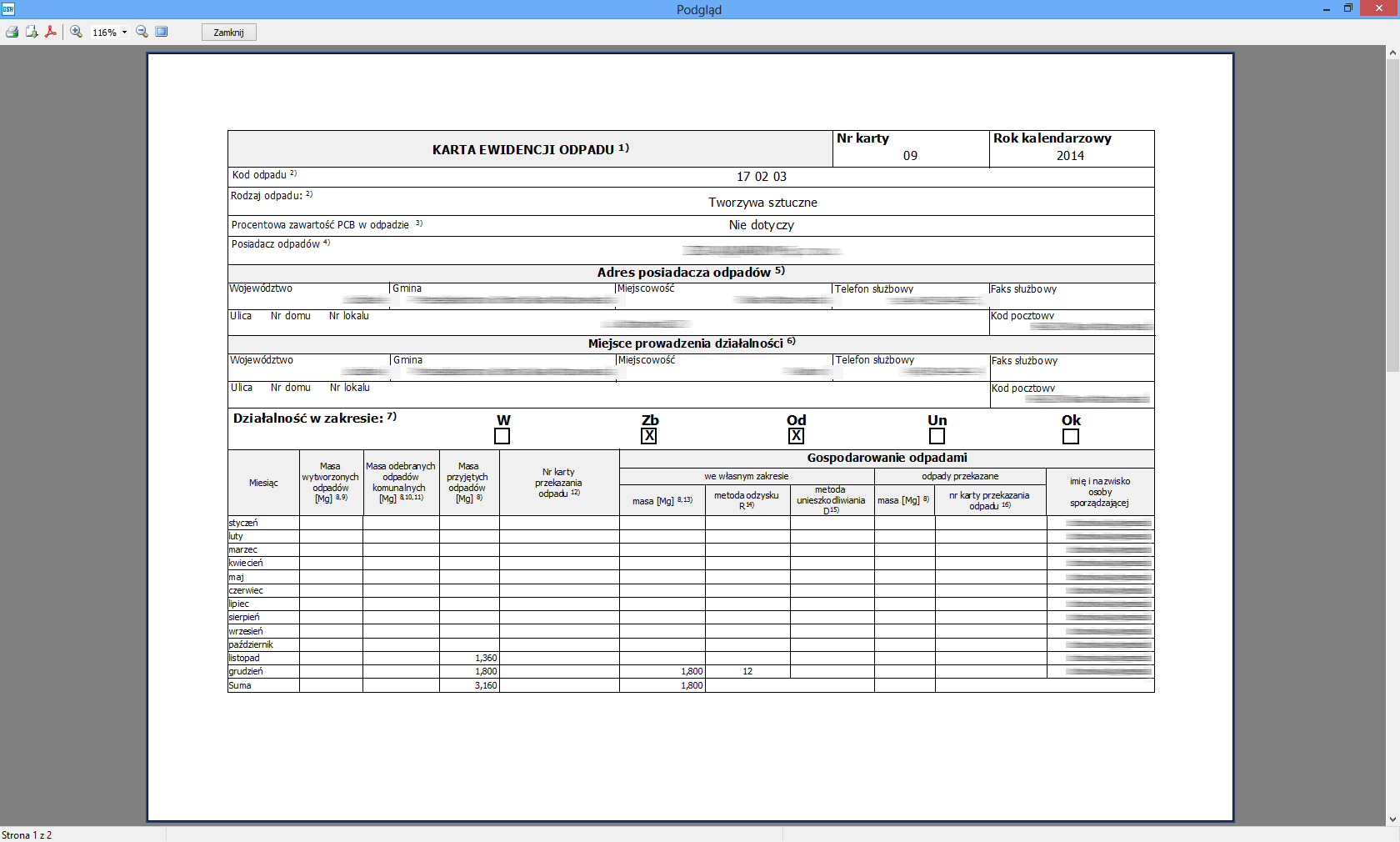Click the export document icon with green arrow
This screenshot has width=1400, height=842.
pyautogui.click(x=32, y=32)
